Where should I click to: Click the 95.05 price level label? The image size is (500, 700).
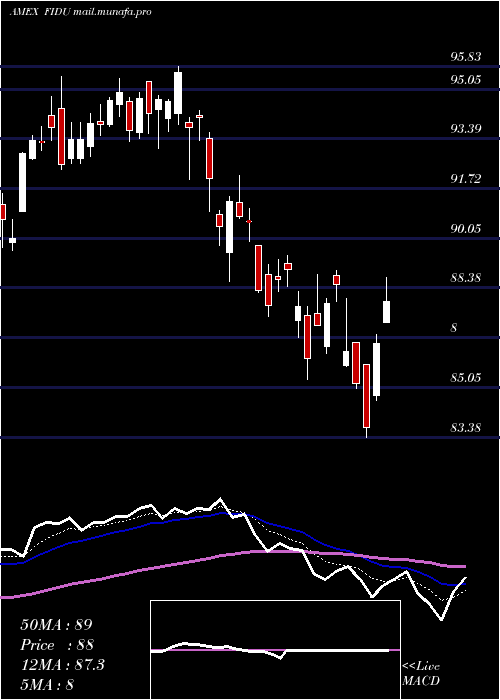(466, 80)
